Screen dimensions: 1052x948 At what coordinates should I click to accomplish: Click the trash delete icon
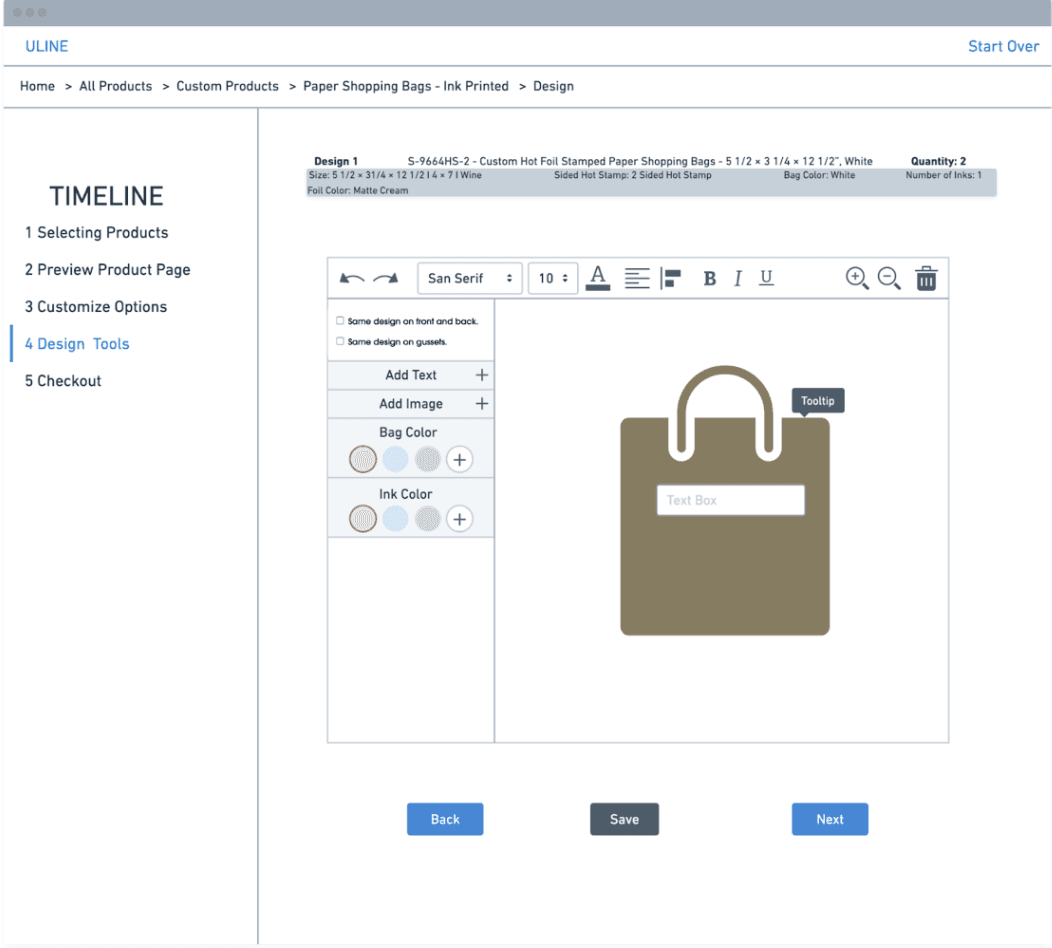927,278
